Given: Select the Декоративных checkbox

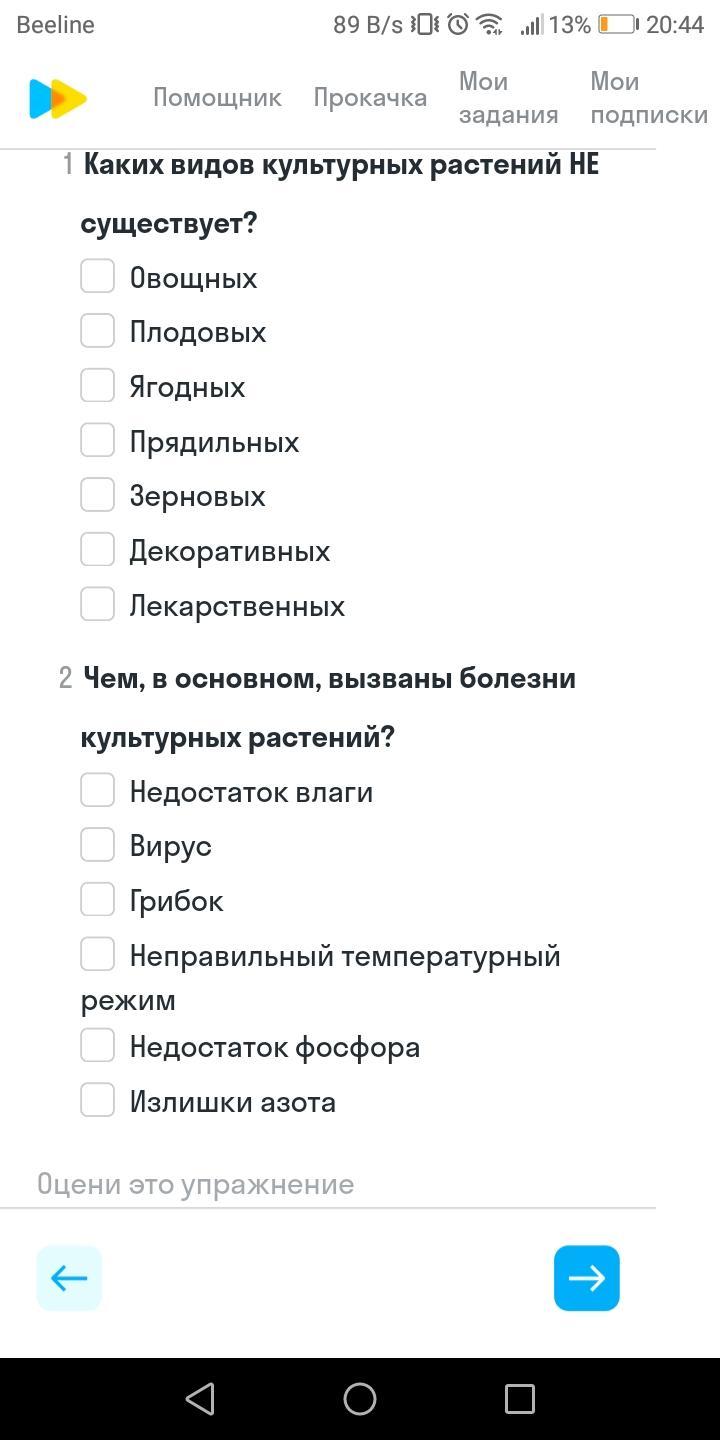Looking at the screenshot, I should (x=98, y=549).
